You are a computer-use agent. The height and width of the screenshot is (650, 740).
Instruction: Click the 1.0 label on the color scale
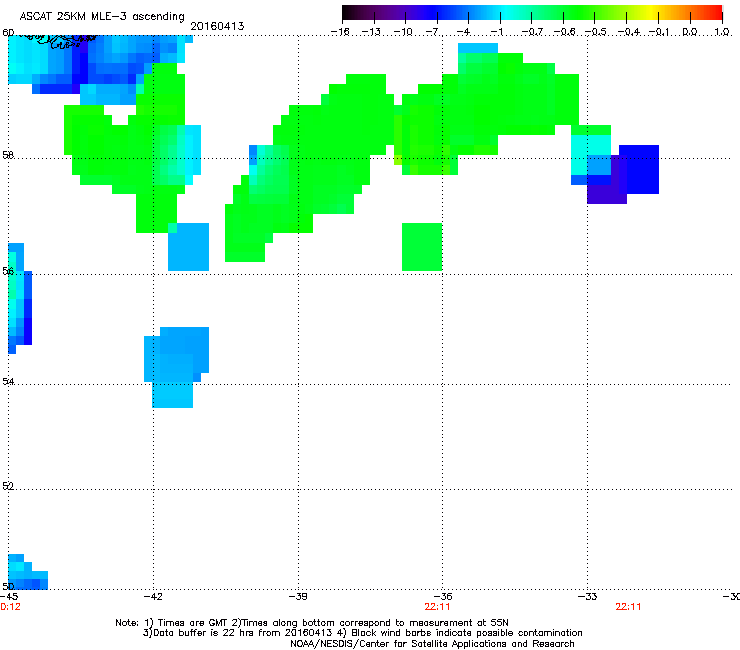click(722, 32)
